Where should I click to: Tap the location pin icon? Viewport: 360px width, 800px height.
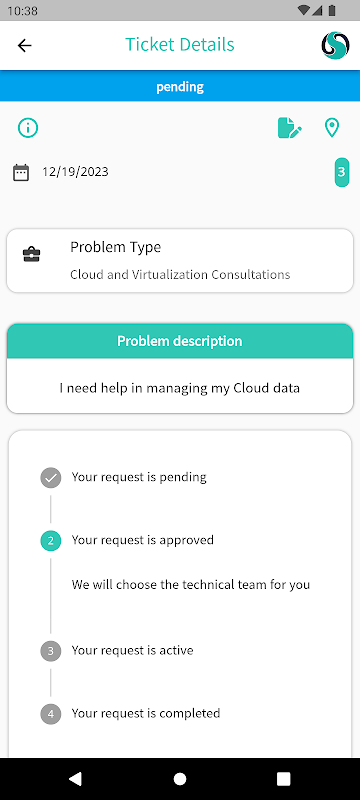coord(332,128)
